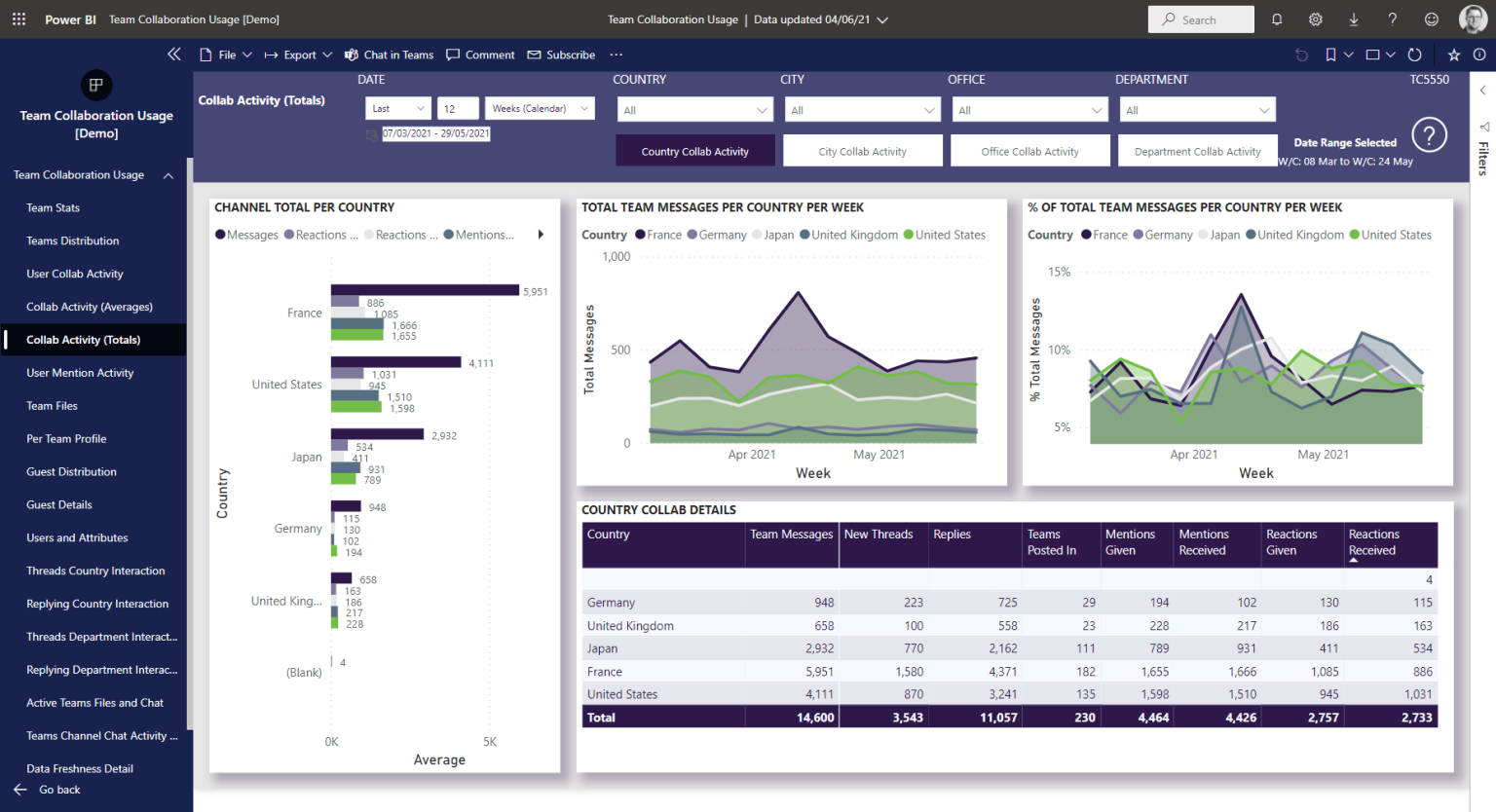Open the Bookmarks dropdown
The height and width of the screenshot is (812, 1496).
tap(1338, 55)
